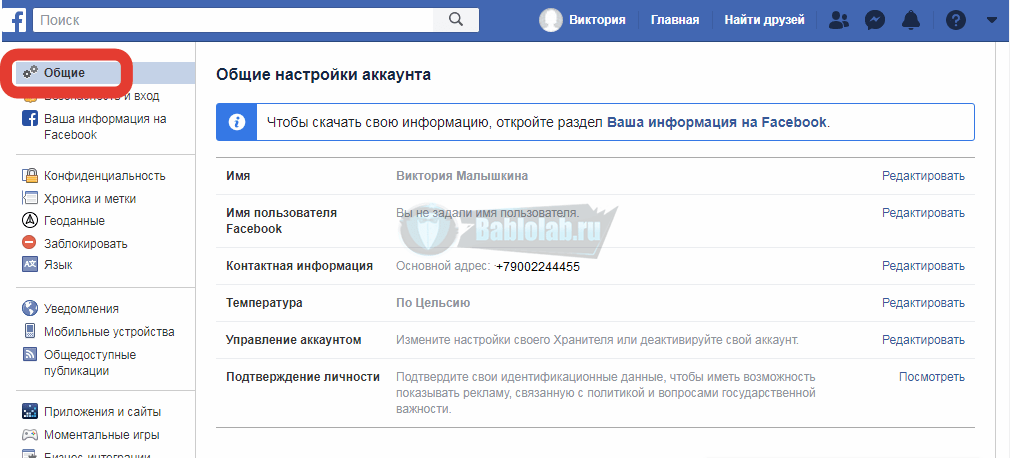Open Заблокировать settings section
Screen dimensions: 1010x458
[85, 243]
